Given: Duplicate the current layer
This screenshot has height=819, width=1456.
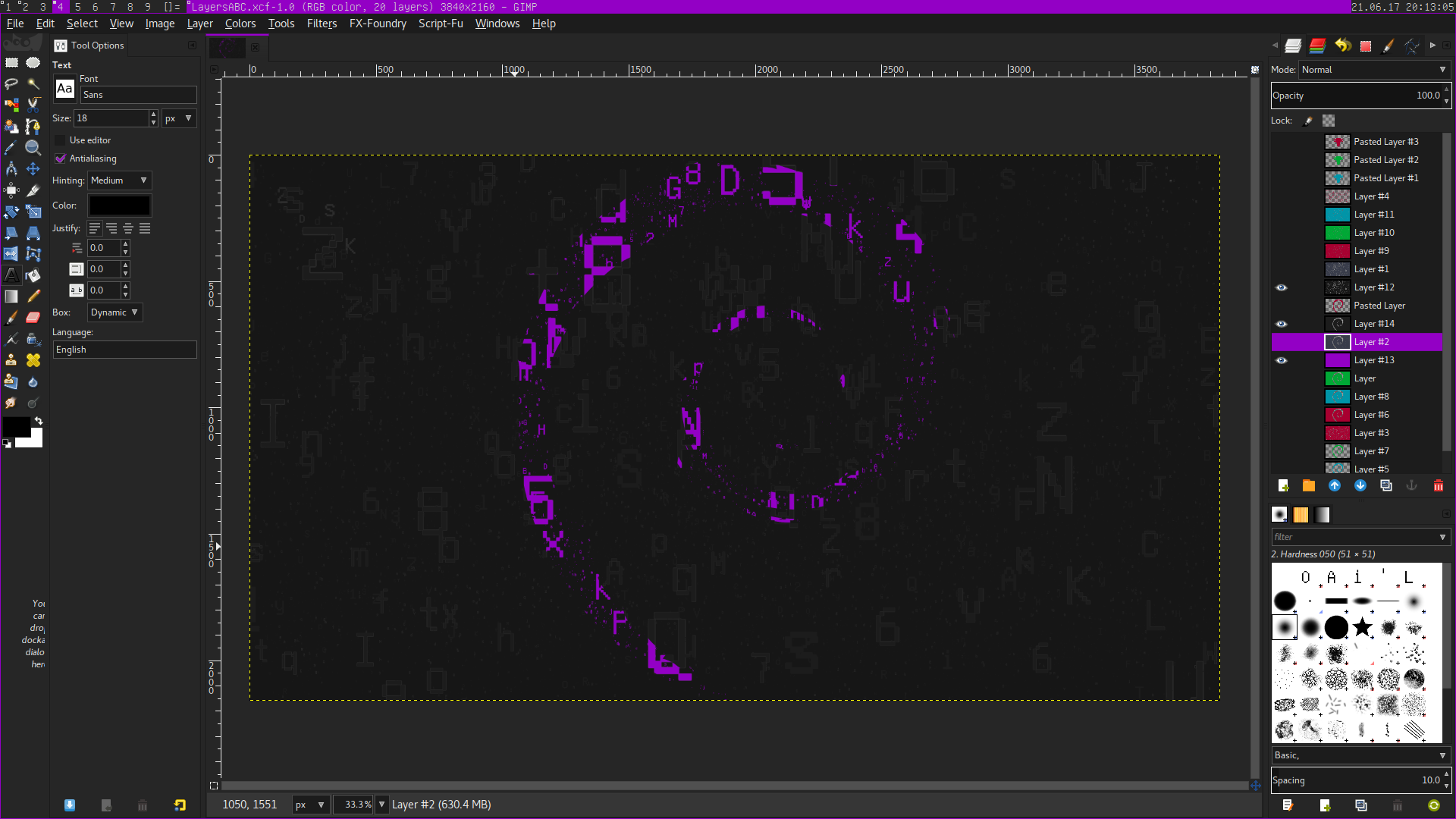Looking at the screenshot, I should tap(1386, 486).
